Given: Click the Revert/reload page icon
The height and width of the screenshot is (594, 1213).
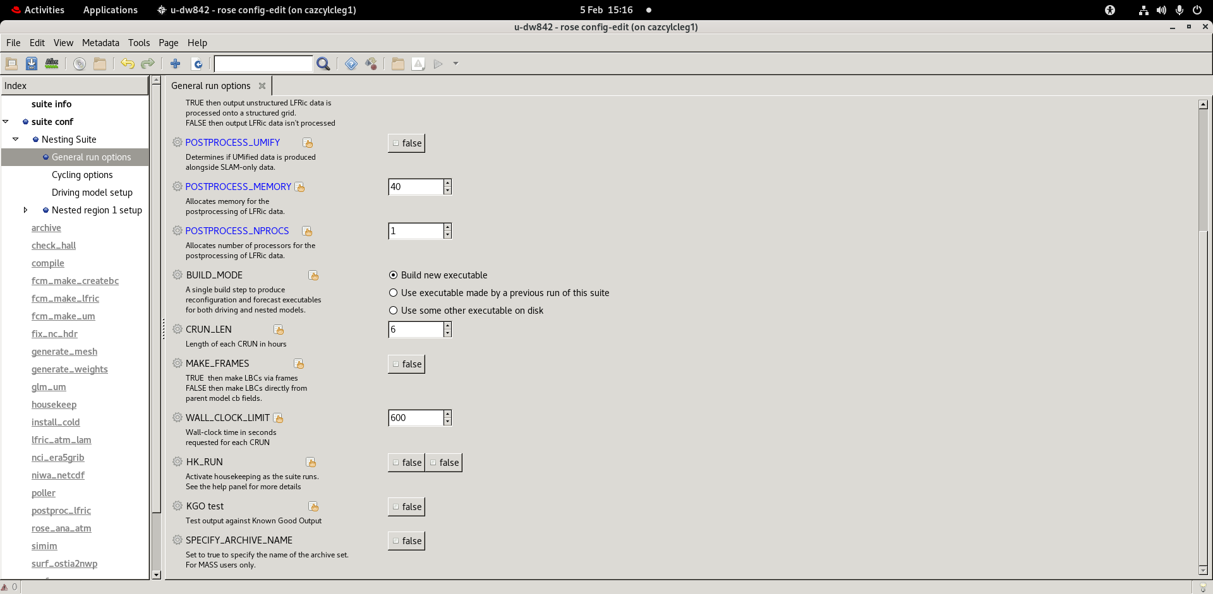Looking at the screenshot, I should [197, 64].
